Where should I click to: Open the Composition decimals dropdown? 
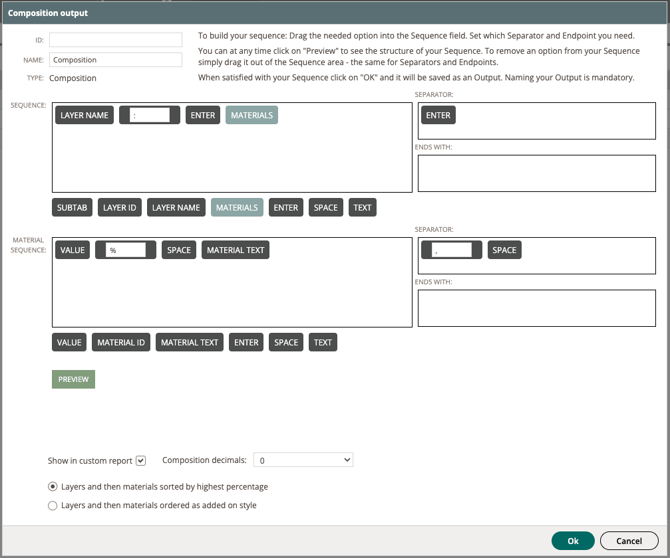[x=303, y=460]
